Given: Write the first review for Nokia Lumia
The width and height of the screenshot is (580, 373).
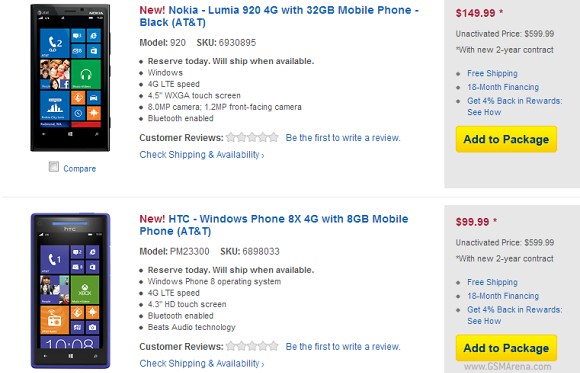Looking at the screenshot, I should (x=343, y=138).
